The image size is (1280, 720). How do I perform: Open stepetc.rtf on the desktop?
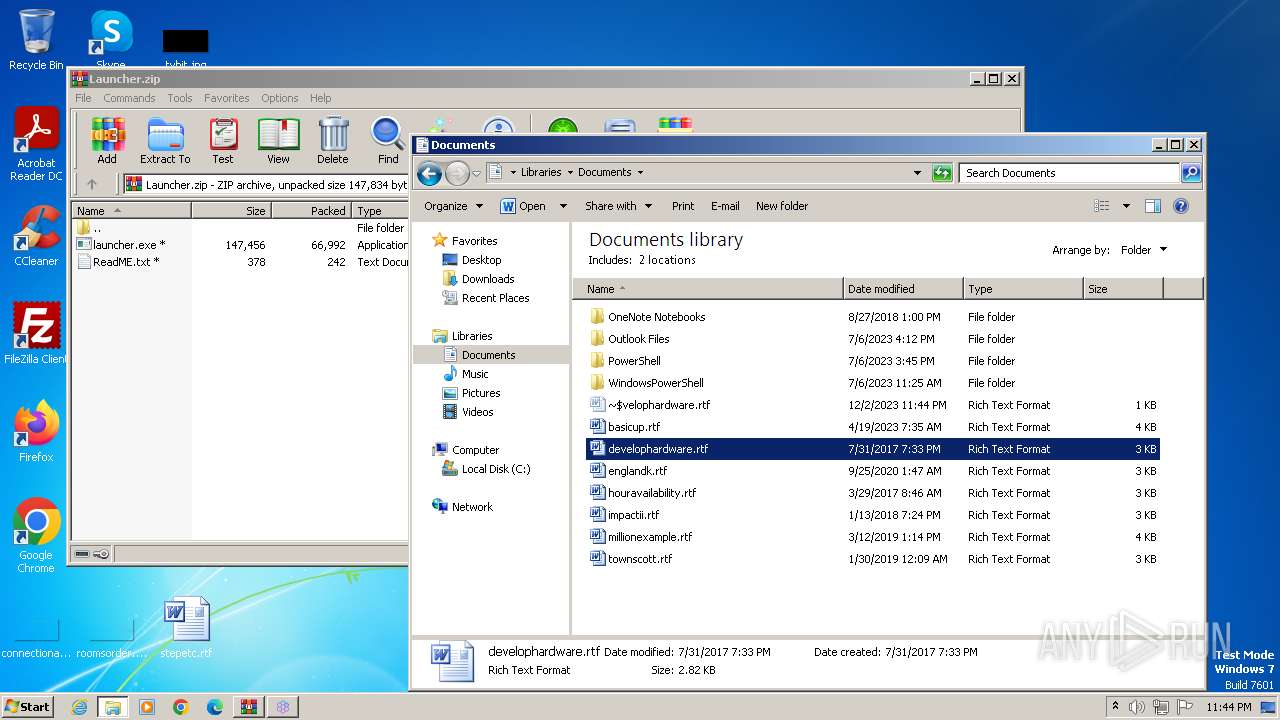point(187,628)
